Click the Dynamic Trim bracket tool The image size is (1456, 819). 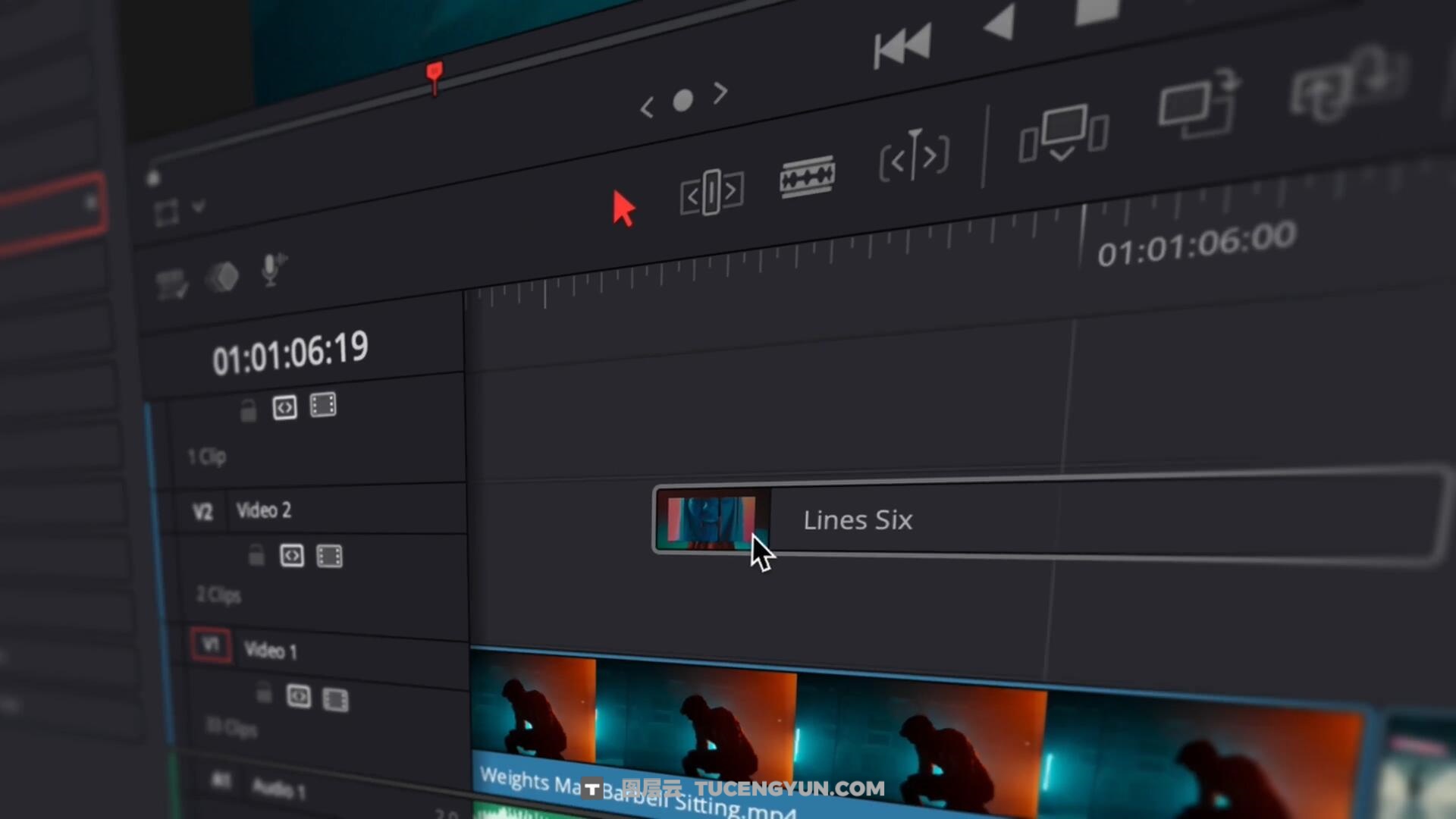pyautogui.click(x=915, y=157)
